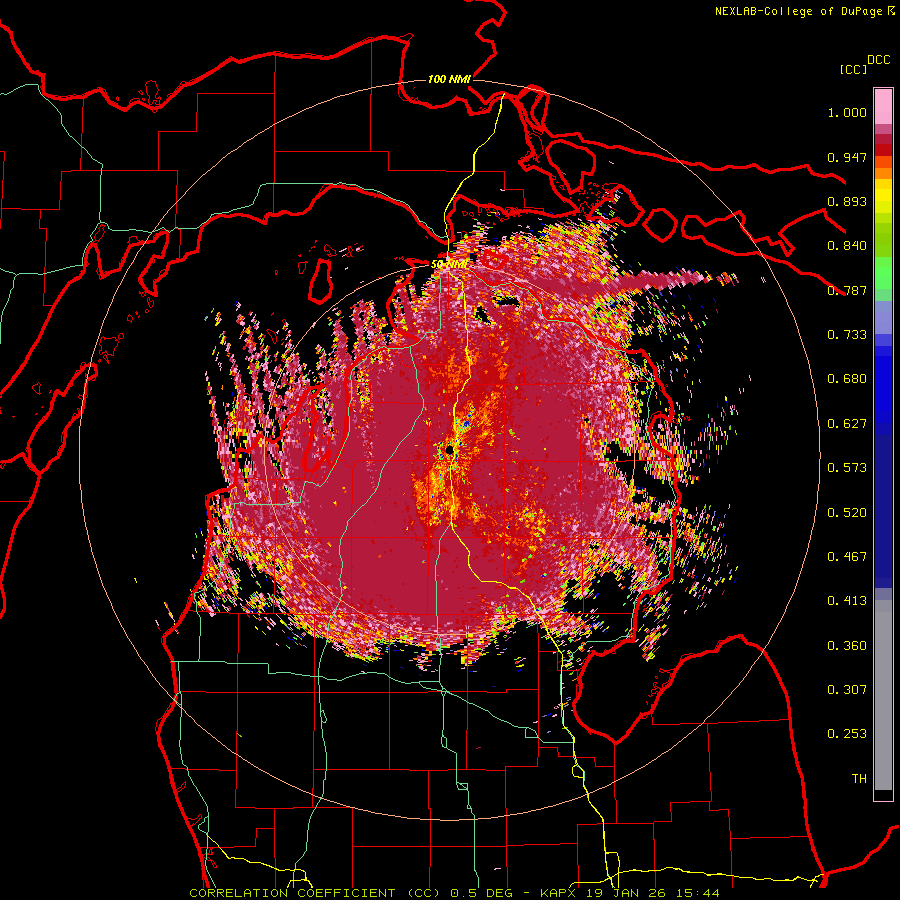Viewport: 900px width, 900px height.
Task: Click the 100 NMI range ring label
Action: (449, 79)
